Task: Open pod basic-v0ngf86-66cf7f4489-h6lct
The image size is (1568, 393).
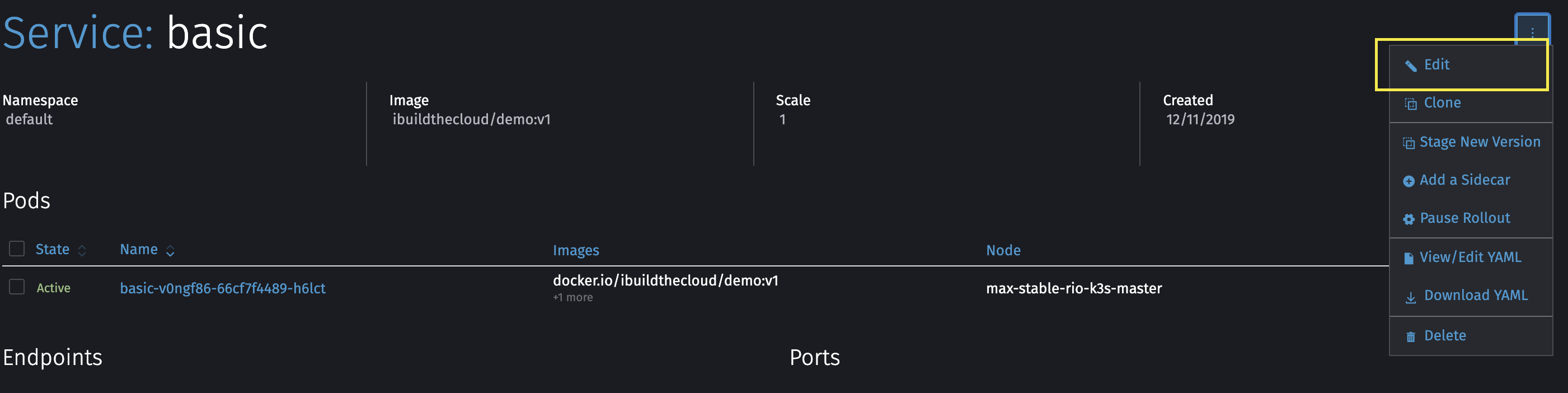Action: pyautogui.click(x=223, y=288)
